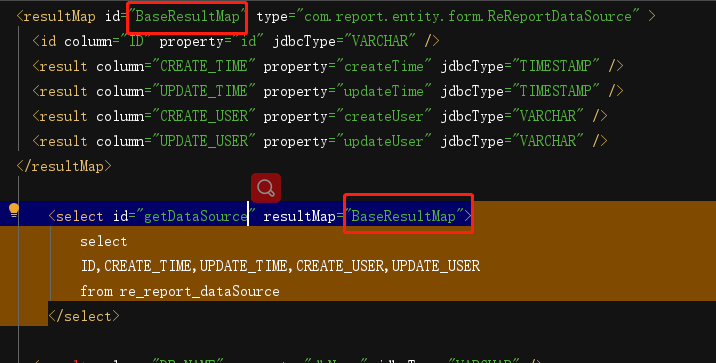
Task: Click the property value "createUser"
Action: 384,116
